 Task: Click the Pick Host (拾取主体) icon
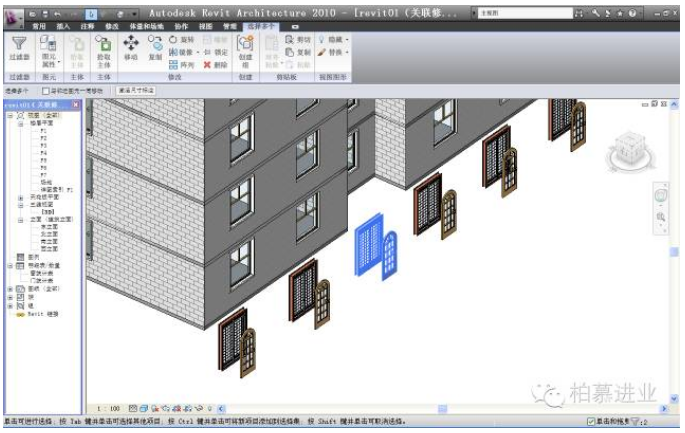tap(104, 46)
